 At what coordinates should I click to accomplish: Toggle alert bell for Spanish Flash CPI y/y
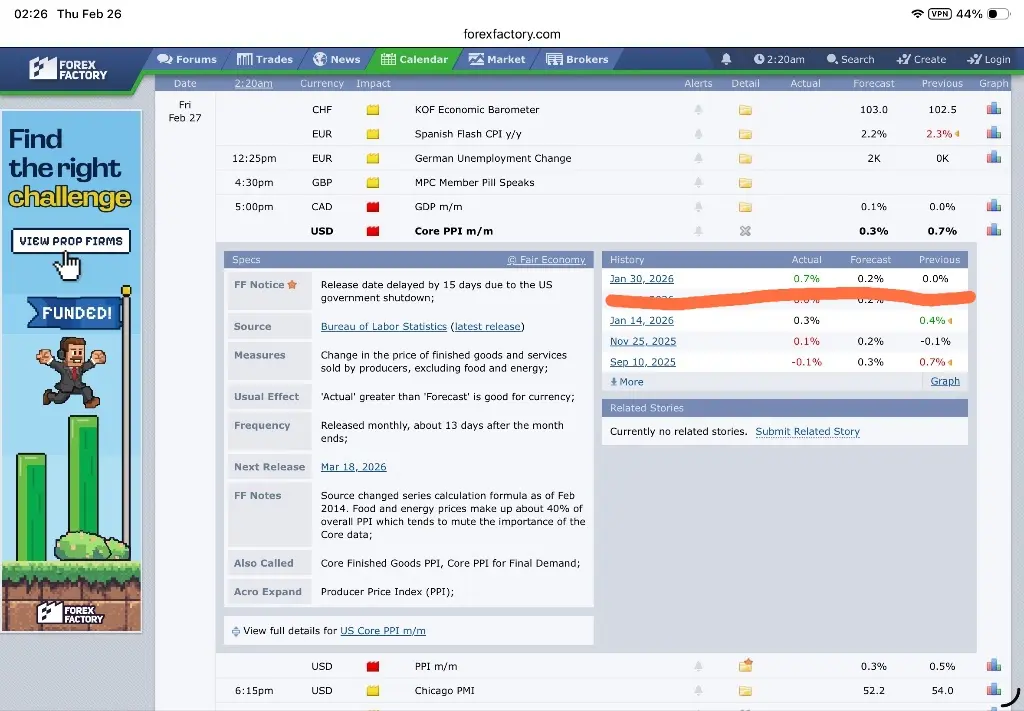698,134
